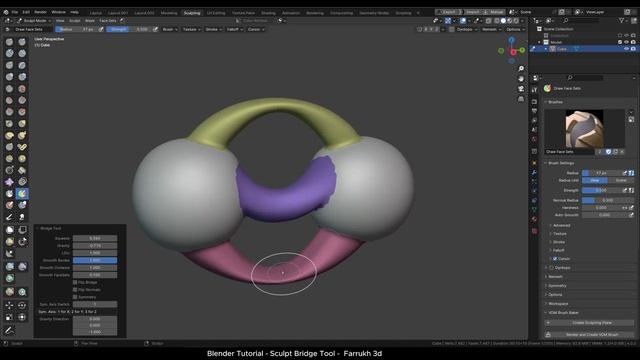Screen dimensions: 640x360
Task: Open the Mask menu in header
Action: click(90, 20)
